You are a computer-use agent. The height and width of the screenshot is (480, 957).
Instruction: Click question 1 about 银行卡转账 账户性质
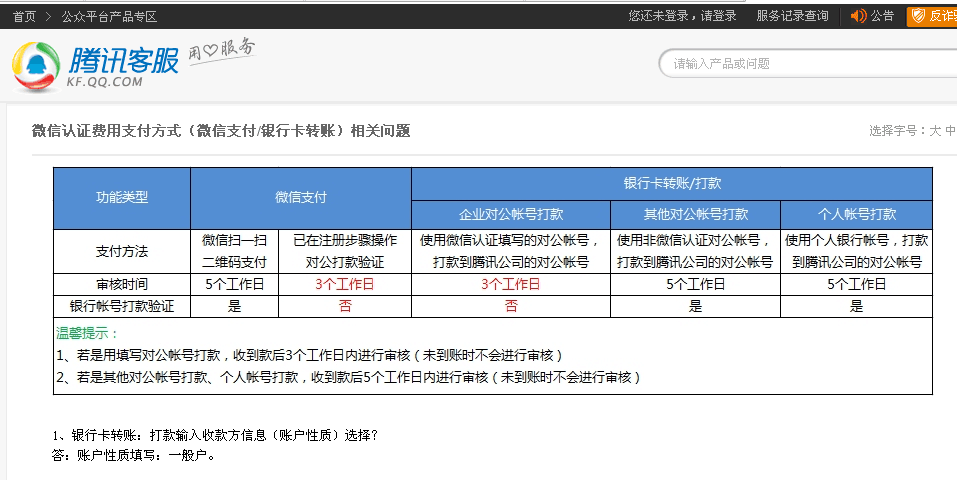(x=215, y=435)
